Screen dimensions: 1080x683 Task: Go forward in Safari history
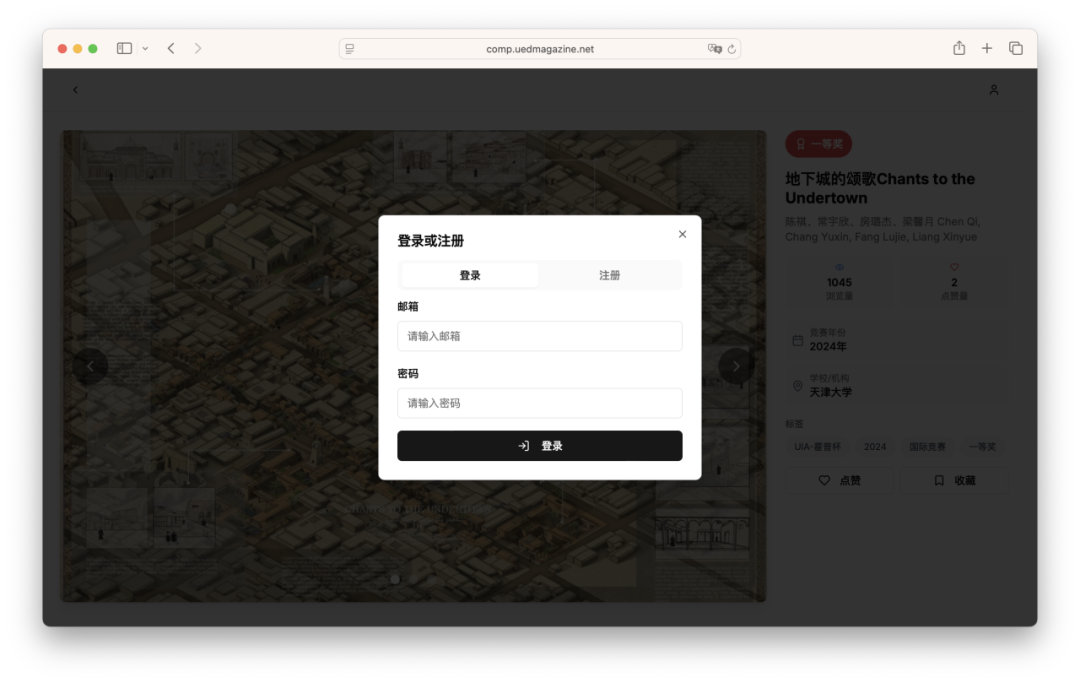point(198,48)
